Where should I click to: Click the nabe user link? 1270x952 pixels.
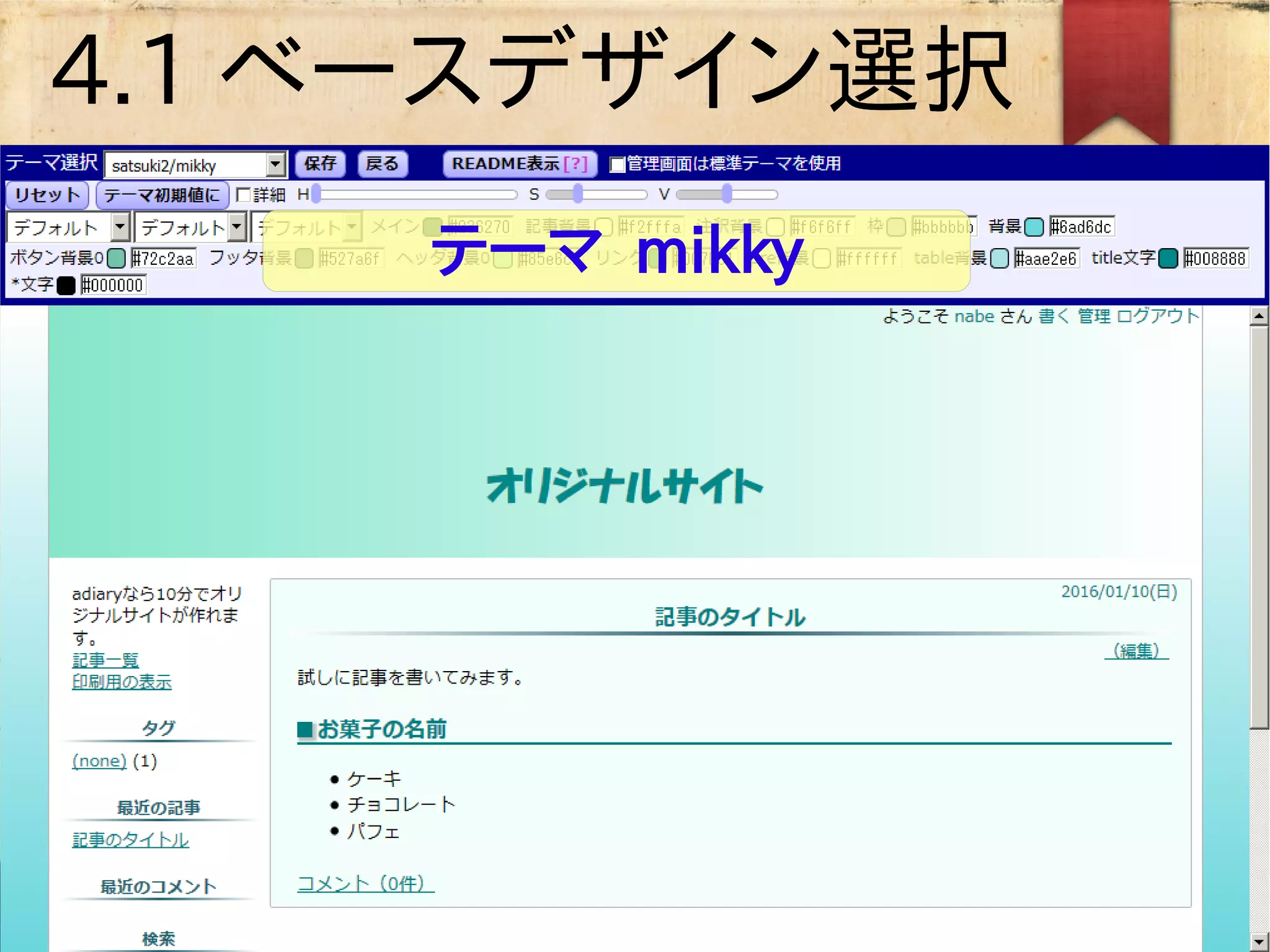pos(974,316)
